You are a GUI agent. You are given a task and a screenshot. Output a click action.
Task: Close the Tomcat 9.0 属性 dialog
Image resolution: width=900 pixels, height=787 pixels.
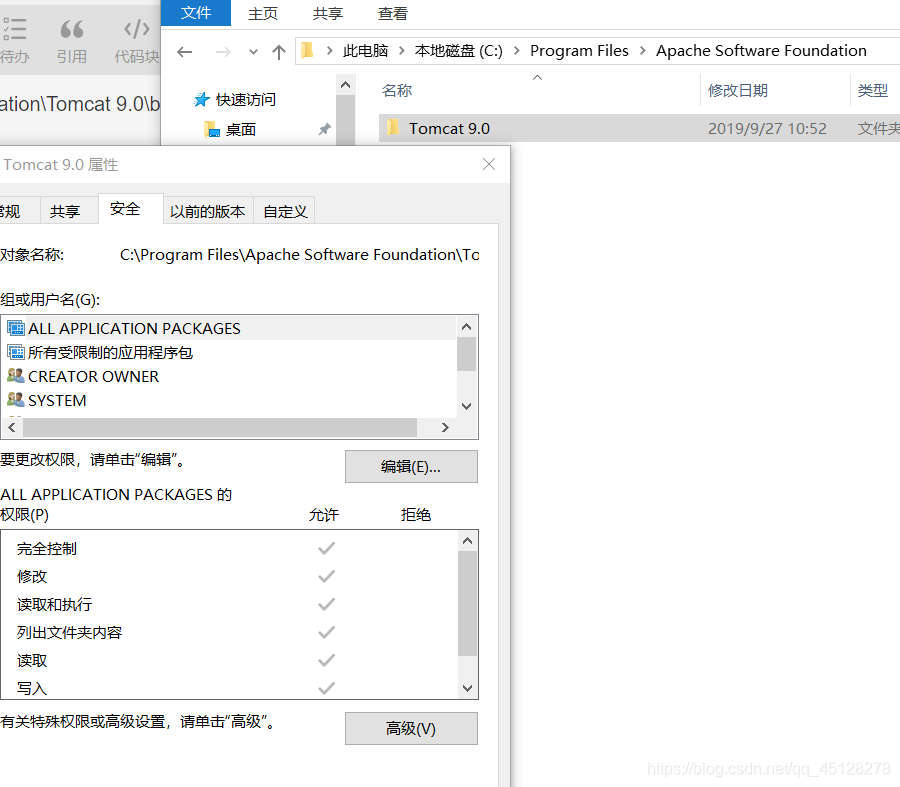click(489, 164)
